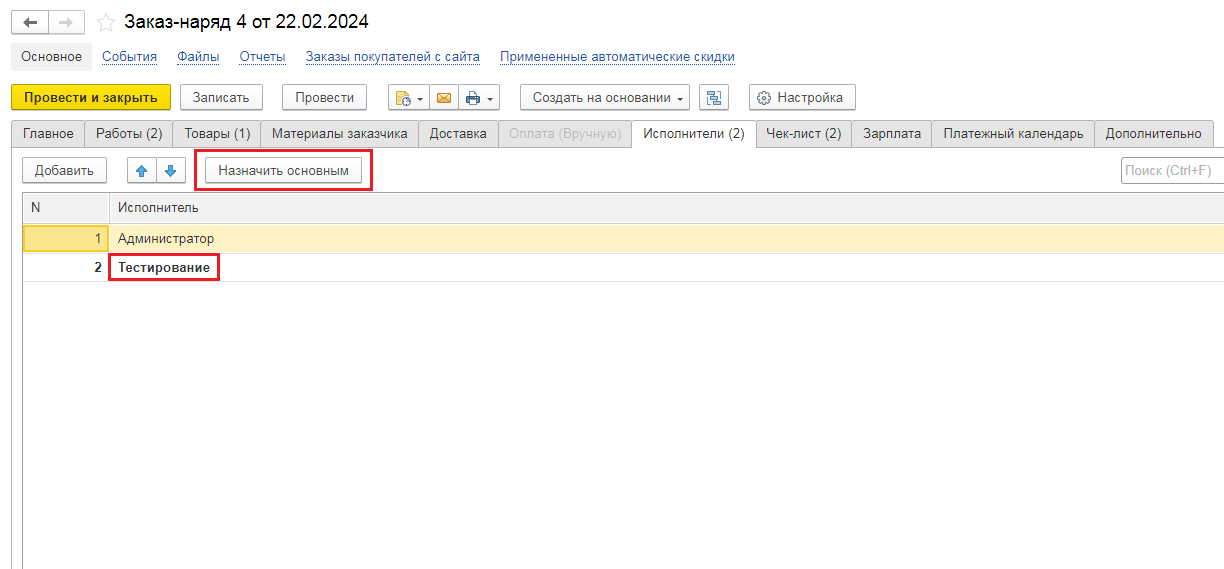Click row number 2 cell
The width and height of the screenshot is (1224, 569).
66,268
